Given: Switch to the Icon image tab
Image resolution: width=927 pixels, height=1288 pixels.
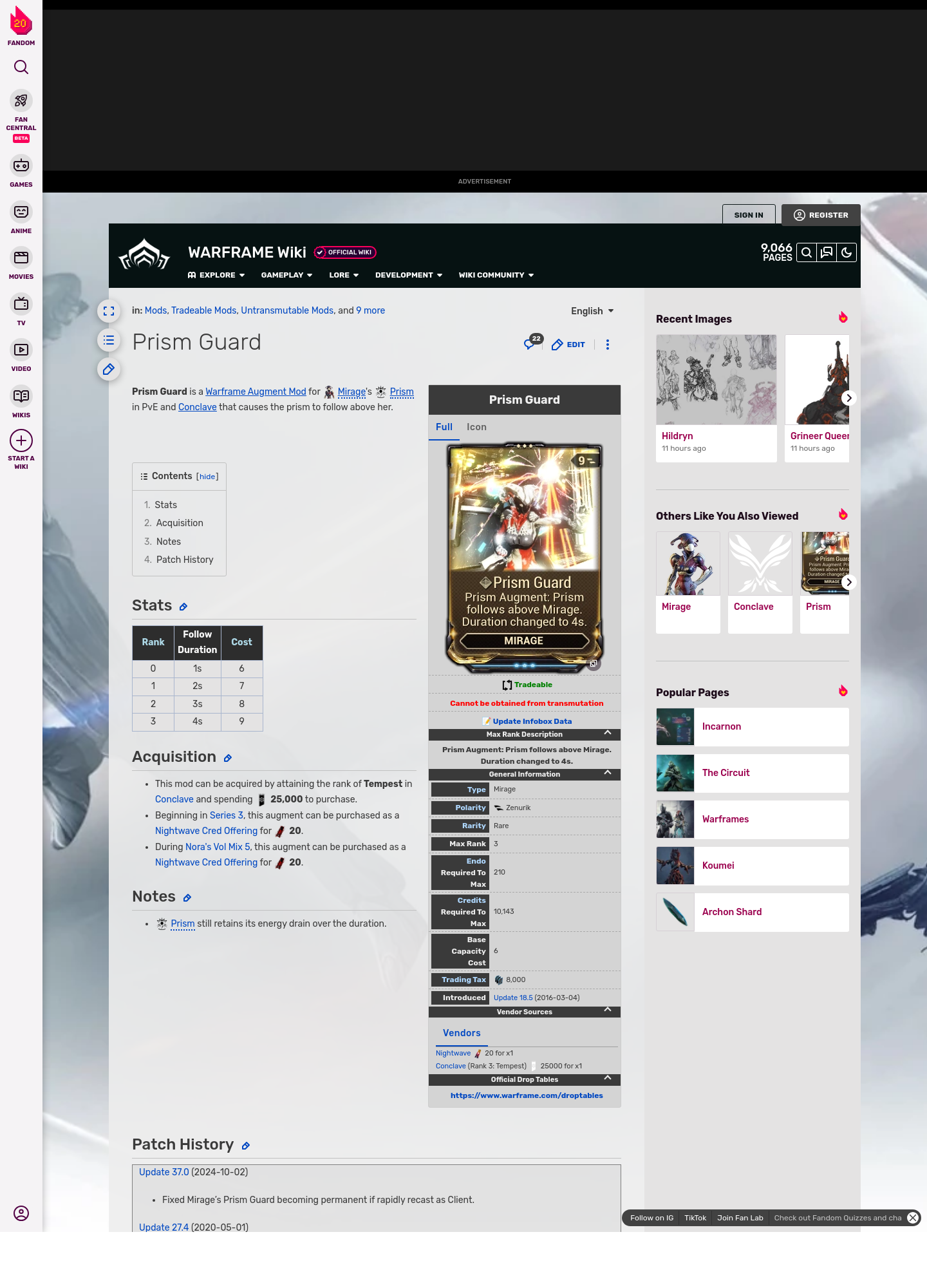Looking at the screenshot, I should 476,427.
